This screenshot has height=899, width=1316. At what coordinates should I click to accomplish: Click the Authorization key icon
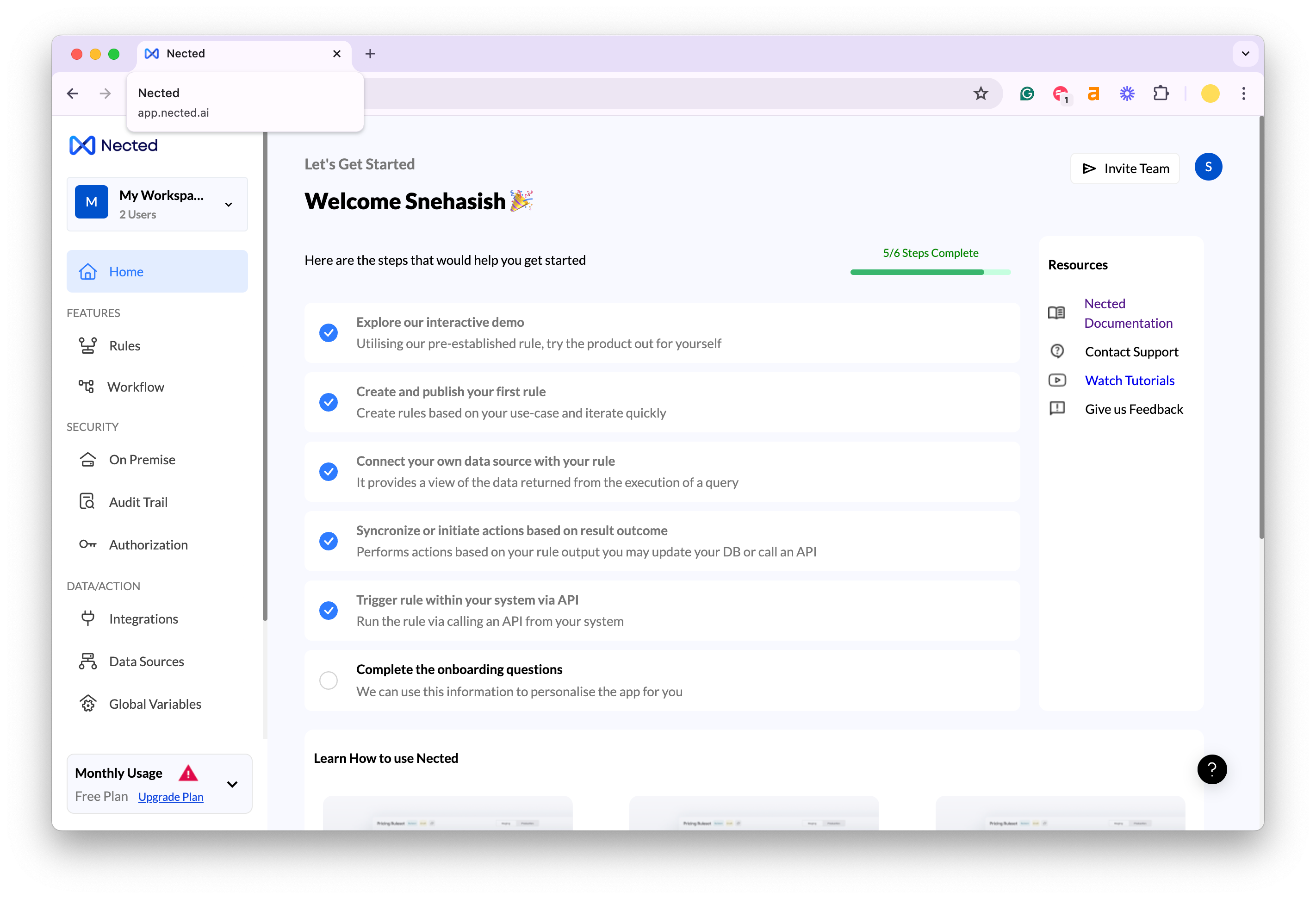[87, 544]
